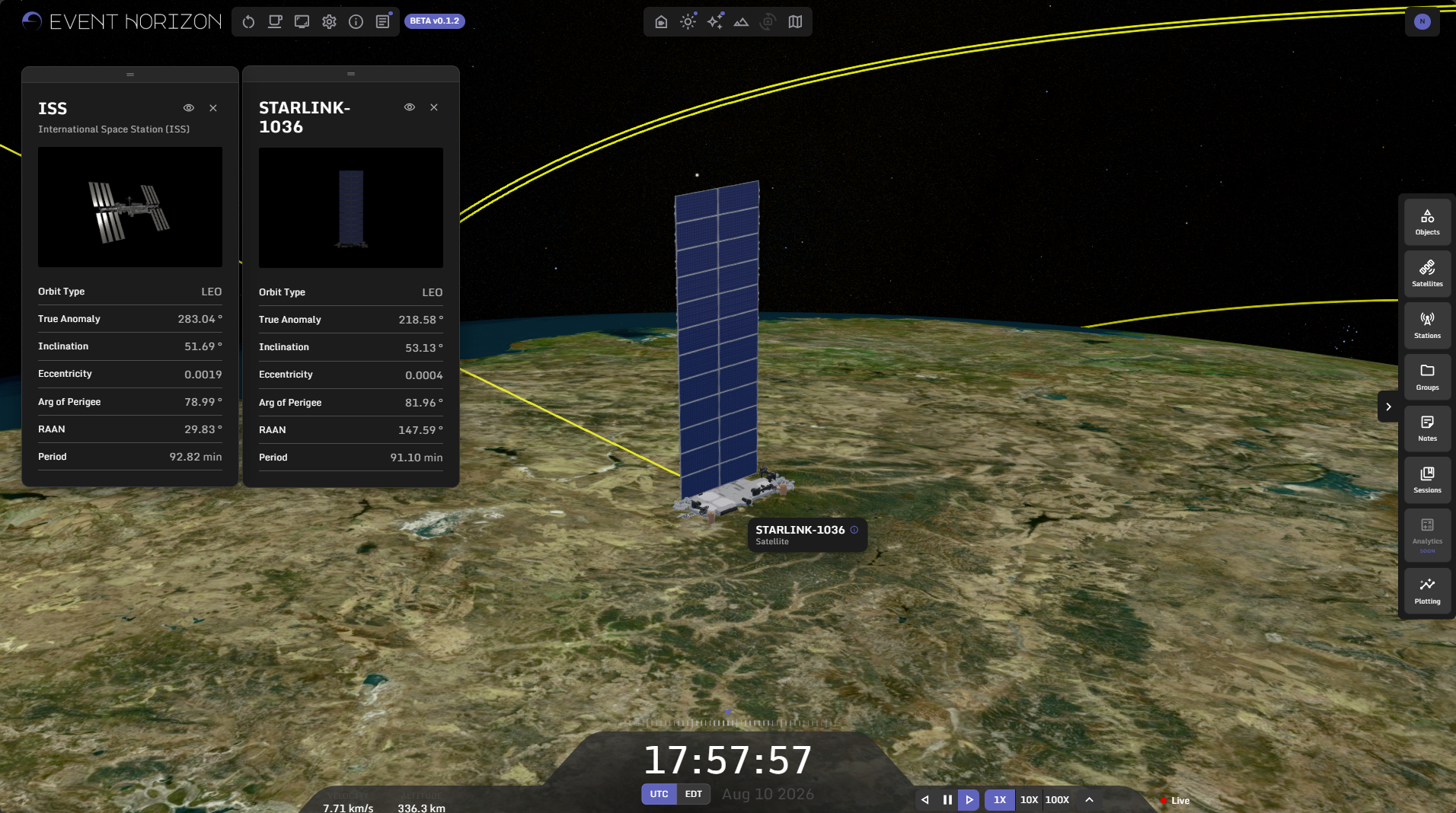Click the STARLINK-1036 label info icon

854,530
